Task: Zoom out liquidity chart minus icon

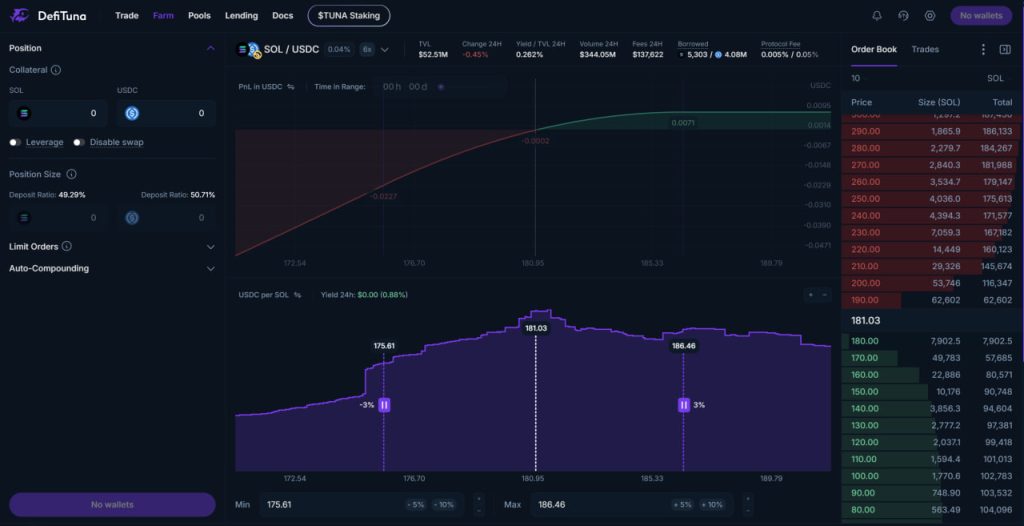Action: 824,295
